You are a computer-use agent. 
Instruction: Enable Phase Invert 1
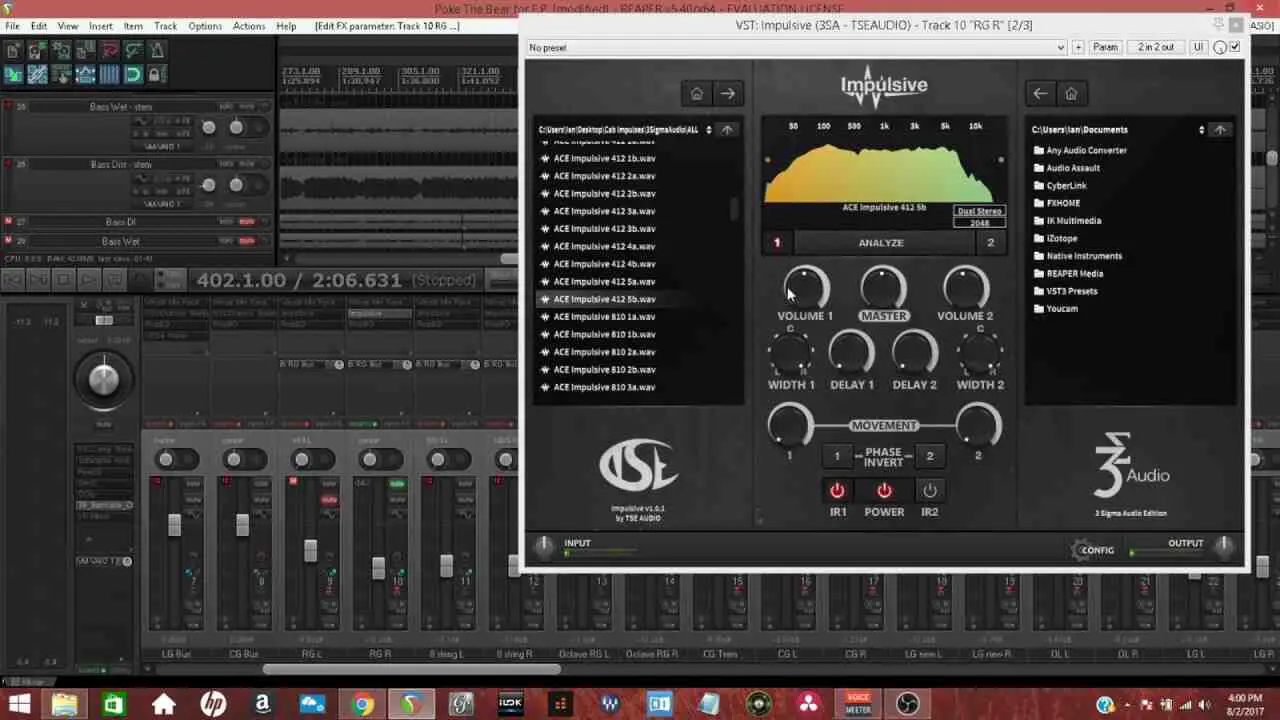[x=836, y=455]
